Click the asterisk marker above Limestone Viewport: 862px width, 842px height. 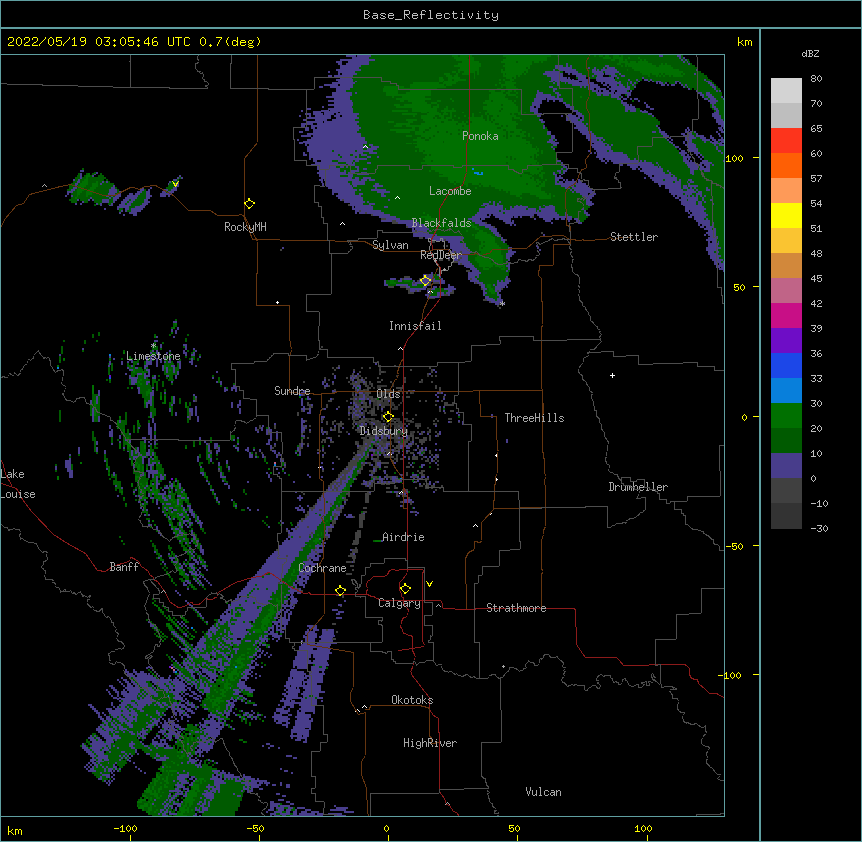click(x=153, y=346)
